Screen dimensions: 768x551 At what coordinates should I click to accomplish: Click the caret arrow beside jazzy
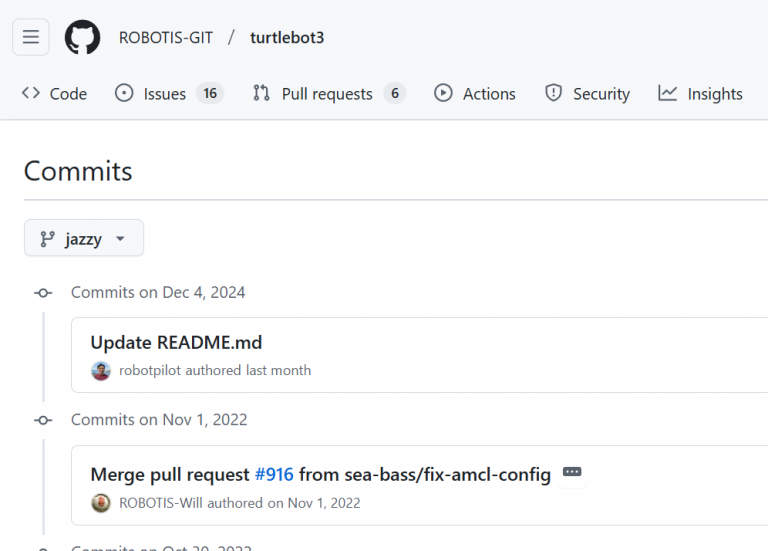coord(121,239)
